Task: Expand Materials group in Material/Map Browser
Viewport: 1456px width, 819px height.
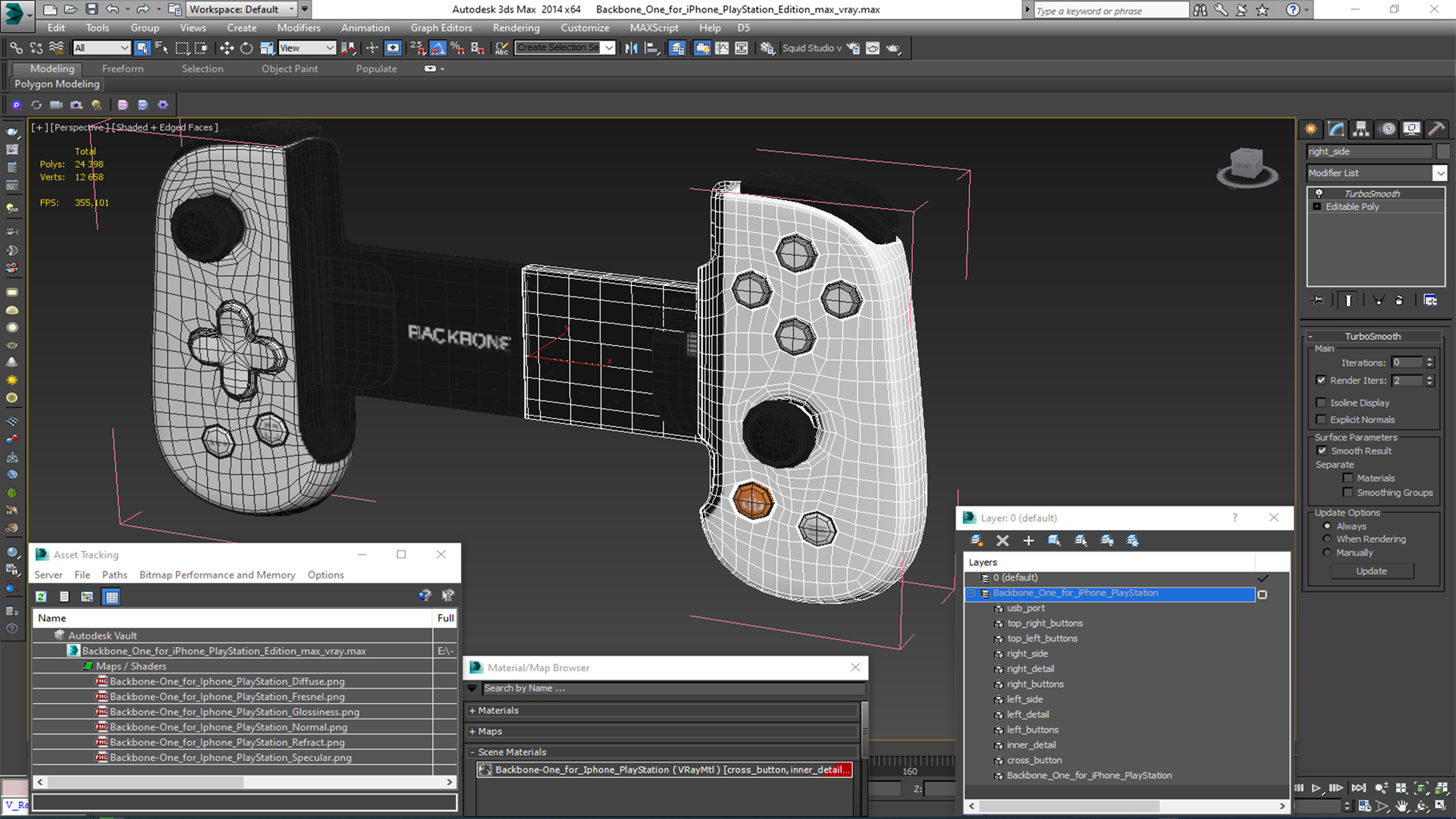Action: (x=472, y=711)
